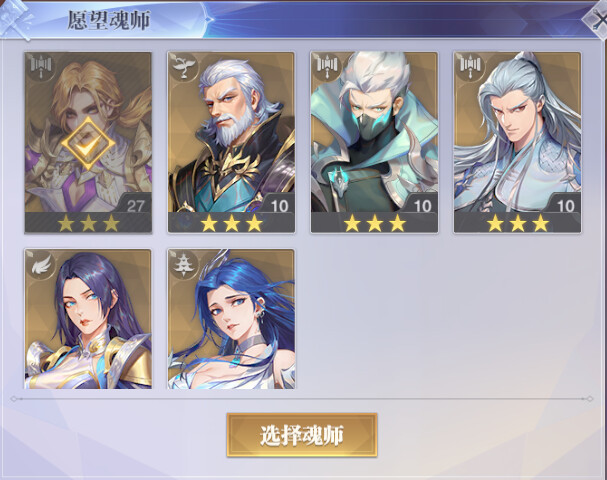Choose the purple-haired armored woman card
607x480 pixels.
tap(88, 319)
